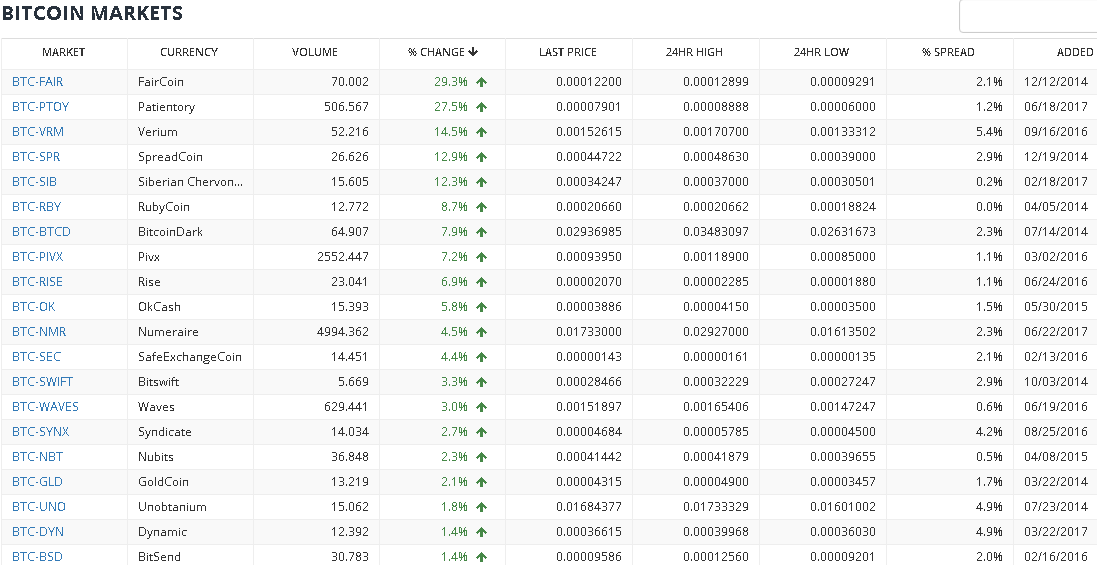Open the BTC-BTCD market link
This screenshot has width=1097, height=565.
pyautogui.click(x=41, y=231)
